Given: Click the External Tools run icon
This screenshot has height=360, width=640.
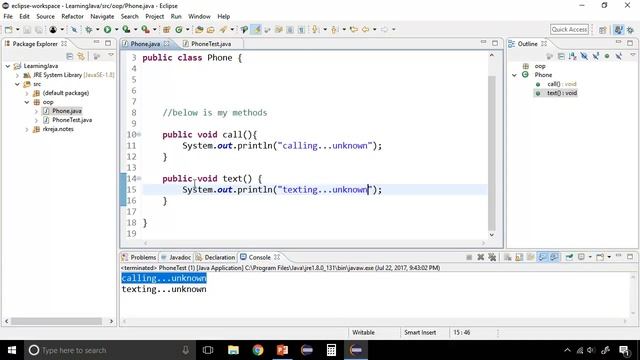Looking at the screenshot, I should pyautogui.click(x=145, y=29).
